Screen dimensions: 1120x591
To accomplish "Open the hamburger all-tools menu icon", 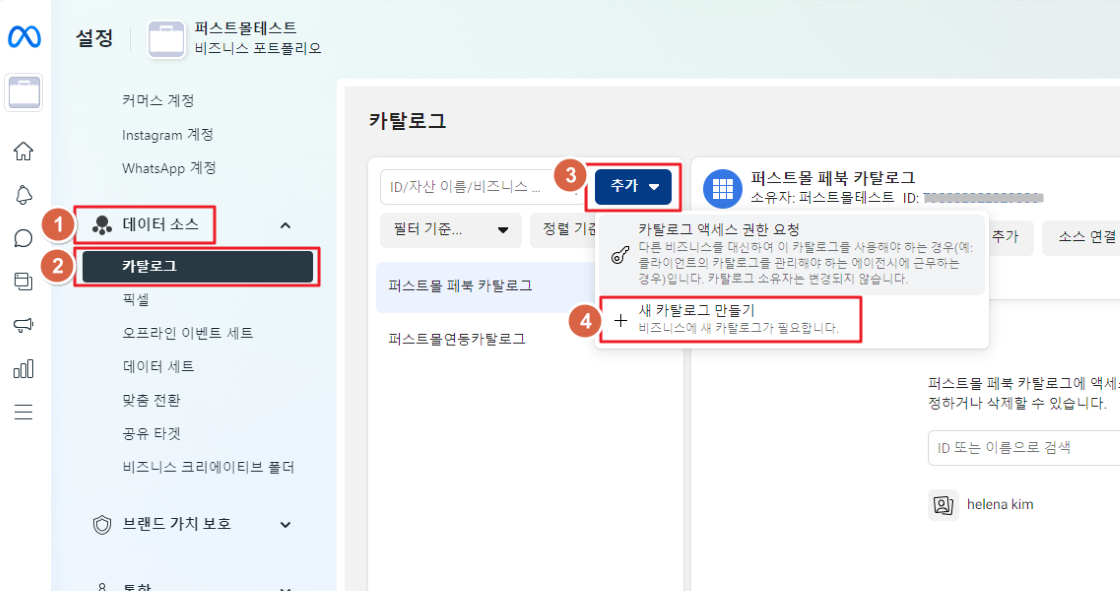I will [24, 412].
